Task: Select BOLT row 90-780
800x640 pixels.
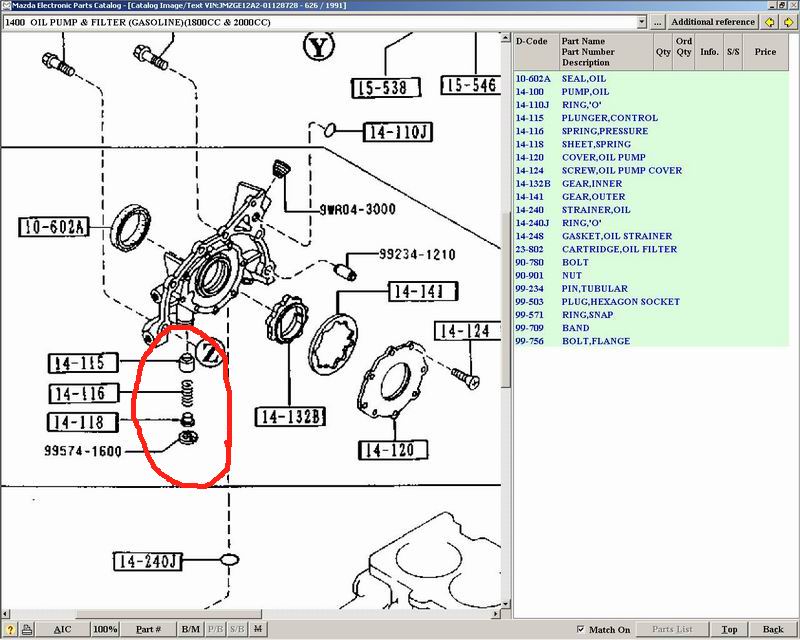Action: 652,262
